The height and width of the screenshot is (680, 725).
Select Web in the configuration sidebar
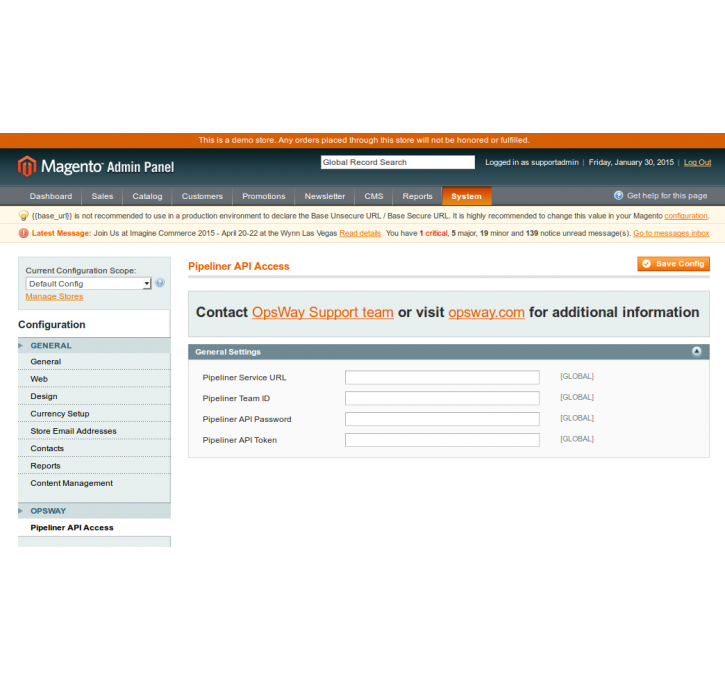pos(94,379)
